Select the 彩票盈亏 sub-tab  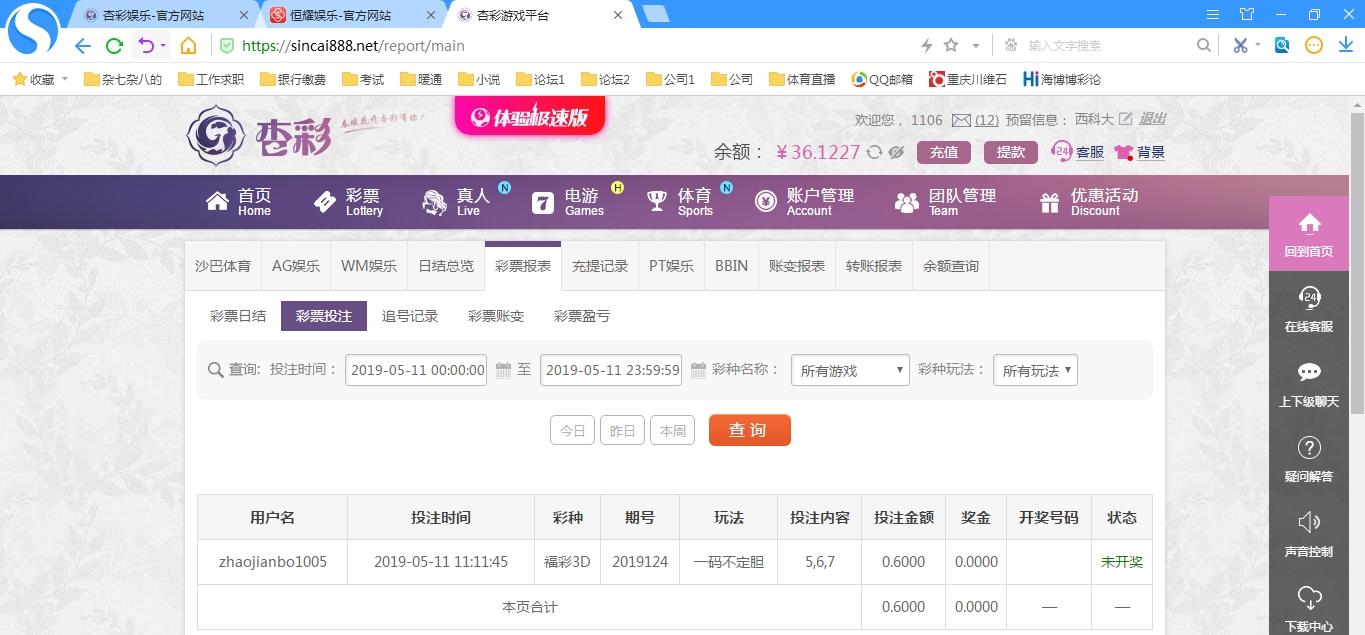pyautogui.click(x=582, y=316)
